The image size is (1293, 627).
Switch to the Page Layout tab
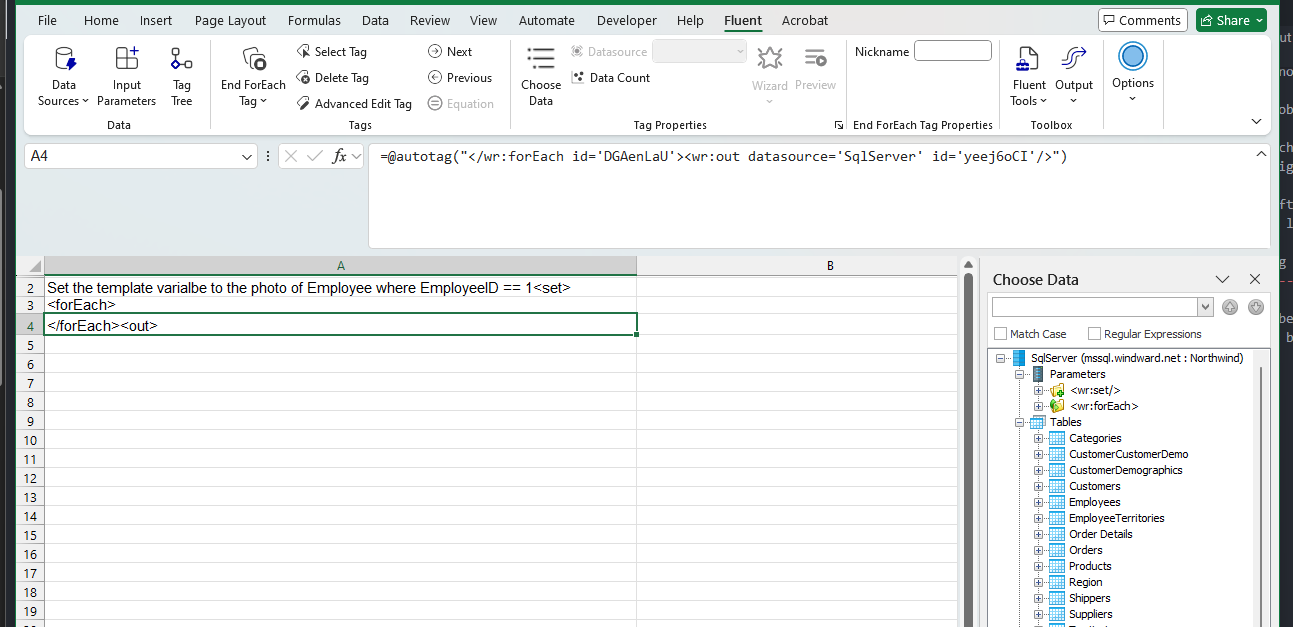point(231,20)
